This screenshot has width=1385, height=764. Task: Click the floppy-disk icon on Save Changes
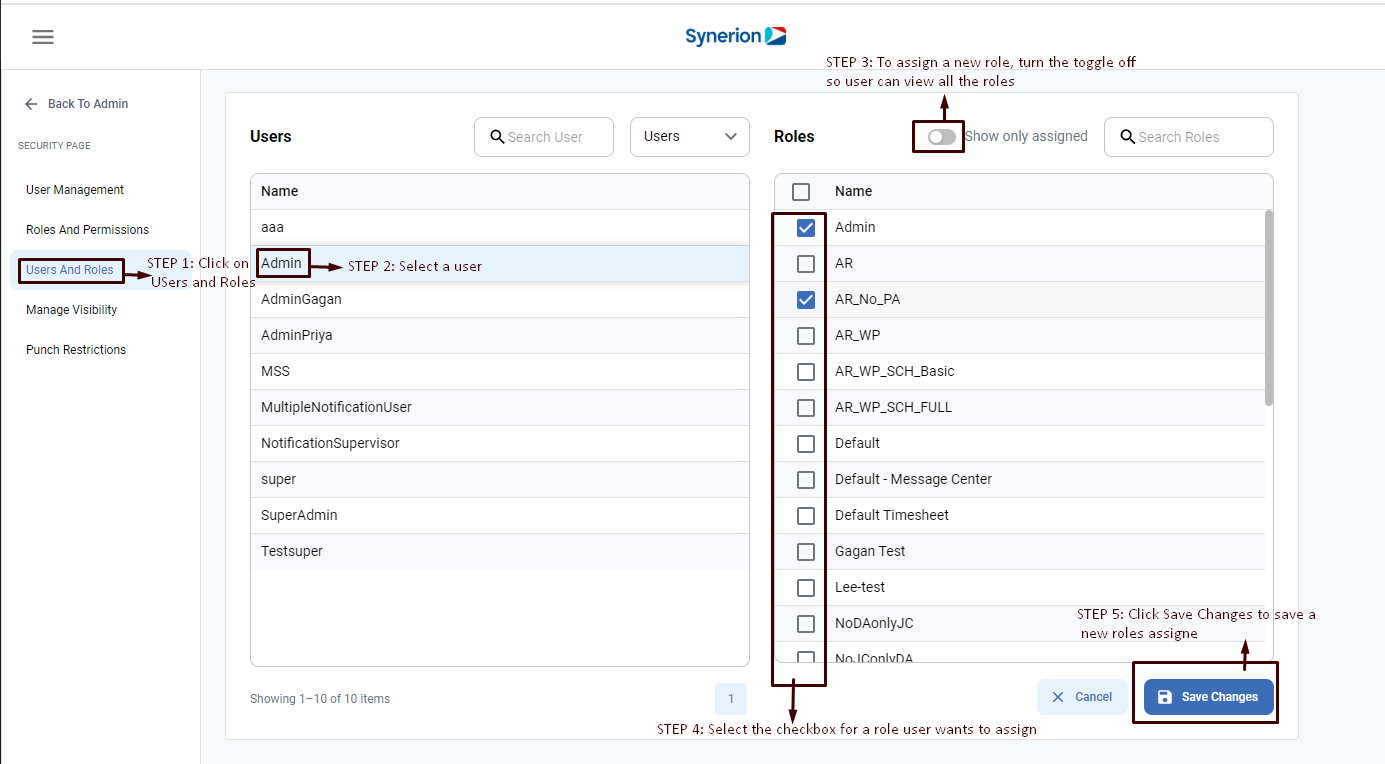coord(1165,697)
